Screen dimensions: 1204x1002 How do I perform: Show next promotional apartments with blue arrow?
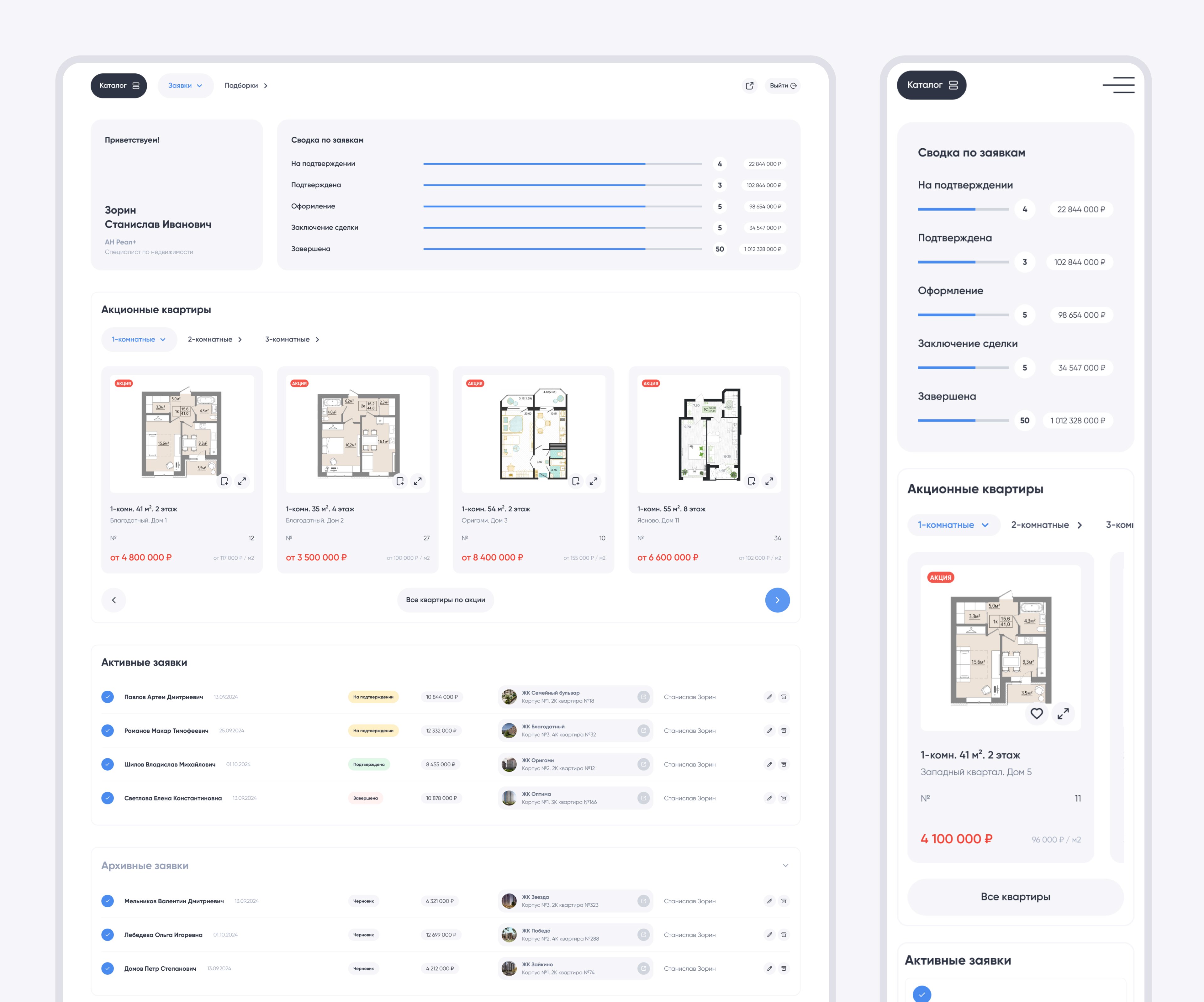pyautogui.click(x=777, y=599)
